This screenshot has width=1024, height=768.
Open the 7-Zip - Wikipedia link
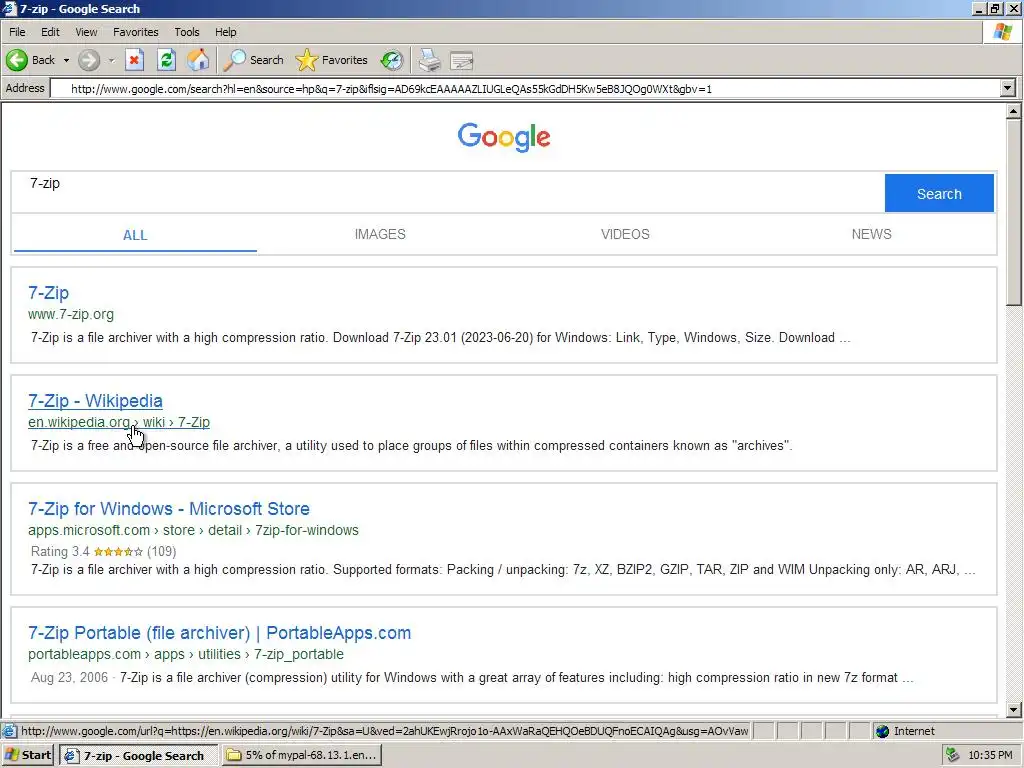(x=95, y=400)
